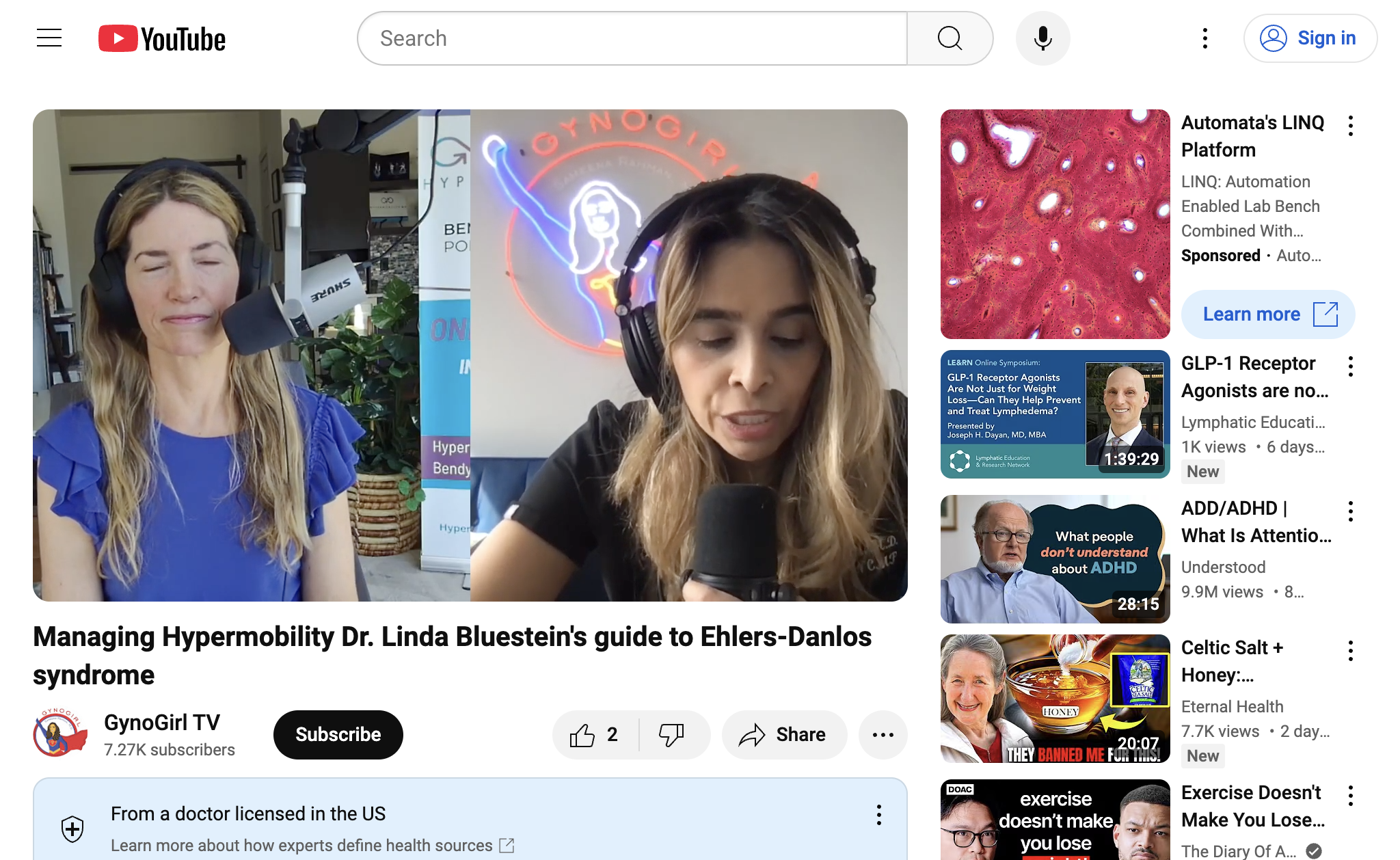Image resolution: width=1400 pixels, height=860 pixels.
Task: Open Celtic Salt + Honey thumbnail
Action: click(x=1055, y=699)
